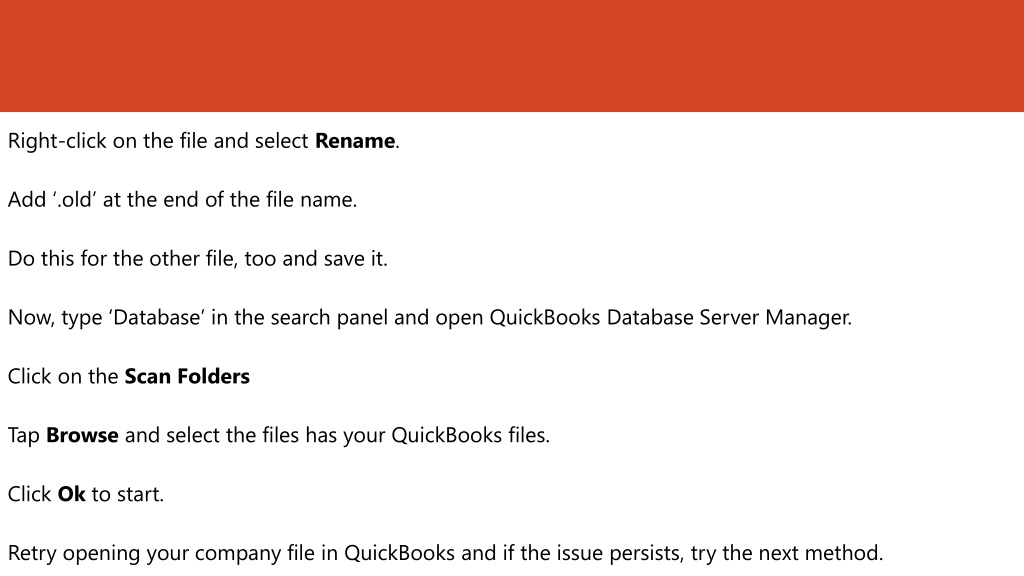Click the bold word Browse

[82, 436]
